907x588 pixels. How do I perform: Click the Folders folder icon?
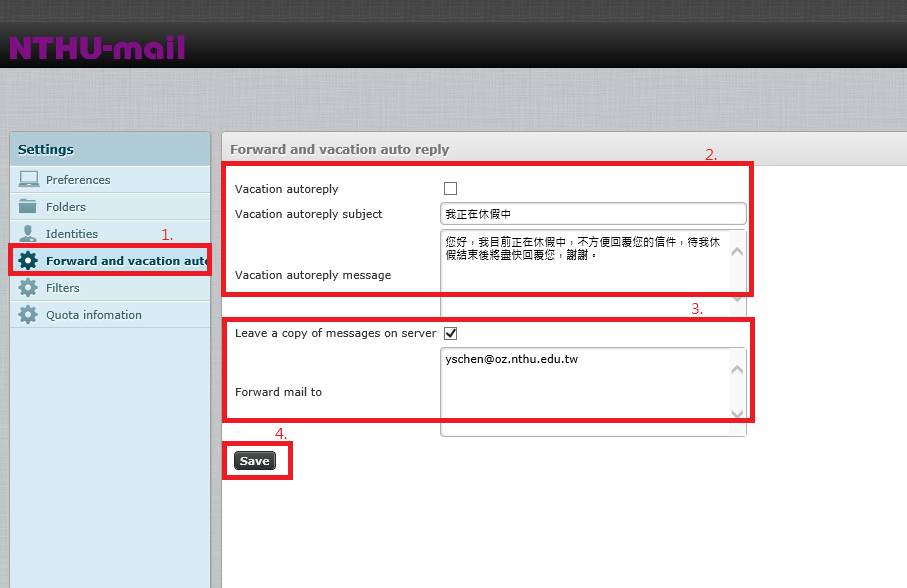pos(28,207)
